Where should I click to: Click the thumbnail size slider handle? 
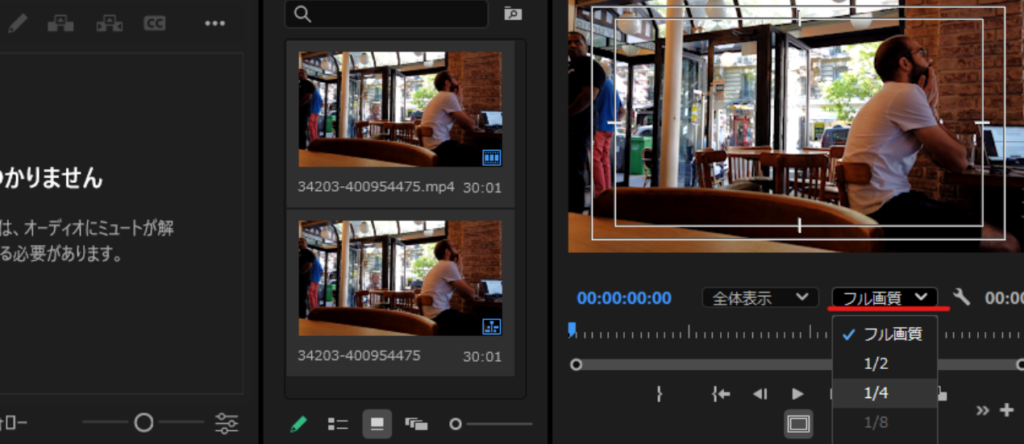[456, 423]
